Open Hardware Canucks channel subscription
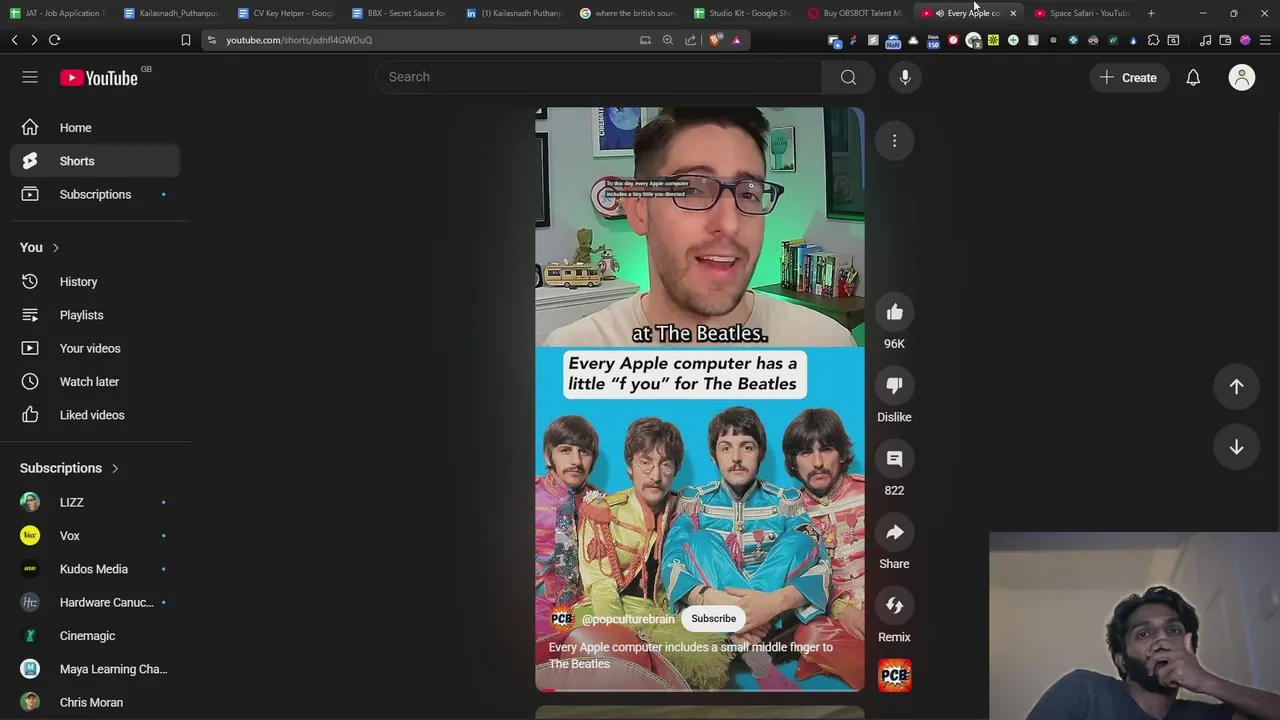1280x720 pixels. pyautogui.click(x=95, y=602)
